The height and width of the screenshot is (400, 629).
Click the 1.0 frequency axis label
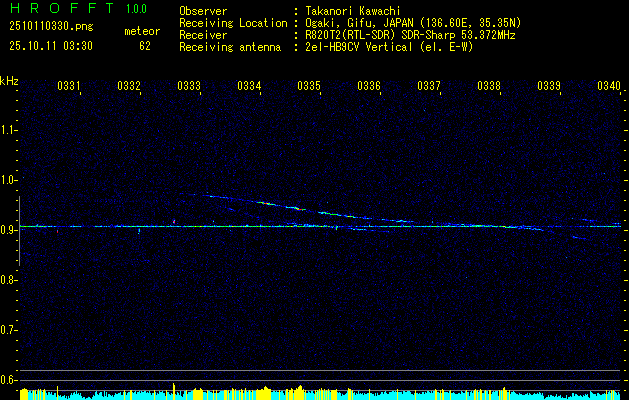point(8,180)
